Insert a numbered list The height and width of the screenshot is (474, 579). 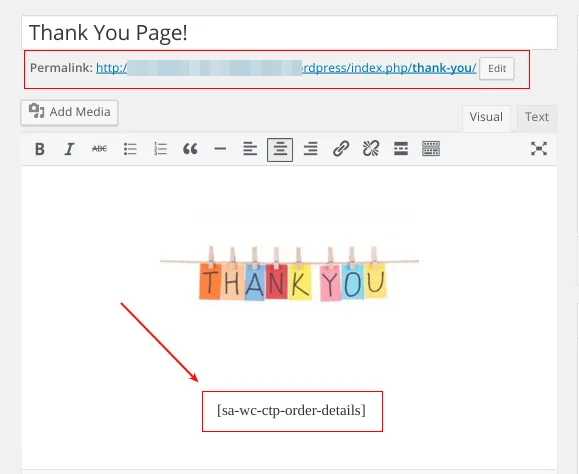click(160, 149)
